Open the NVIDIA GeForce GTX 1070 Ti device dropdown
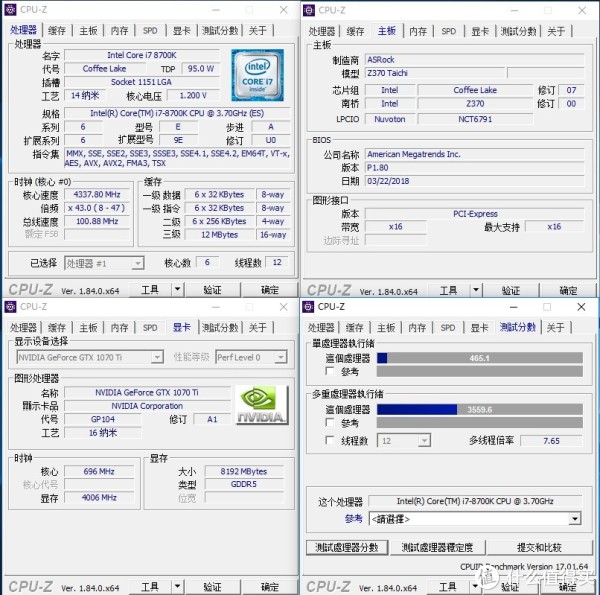The width and height of the screenshot is (600, 595). 90,357
